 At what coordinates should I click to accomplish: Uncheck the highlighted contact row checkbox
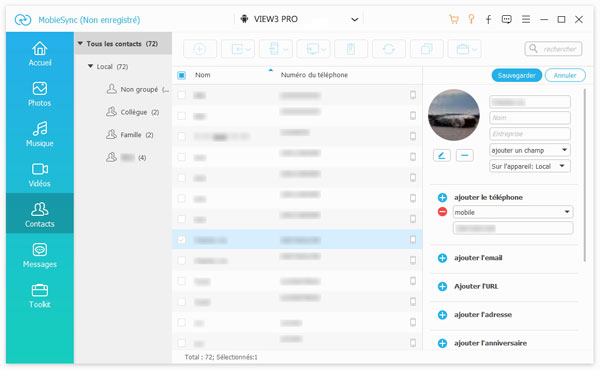pos(181,240)
